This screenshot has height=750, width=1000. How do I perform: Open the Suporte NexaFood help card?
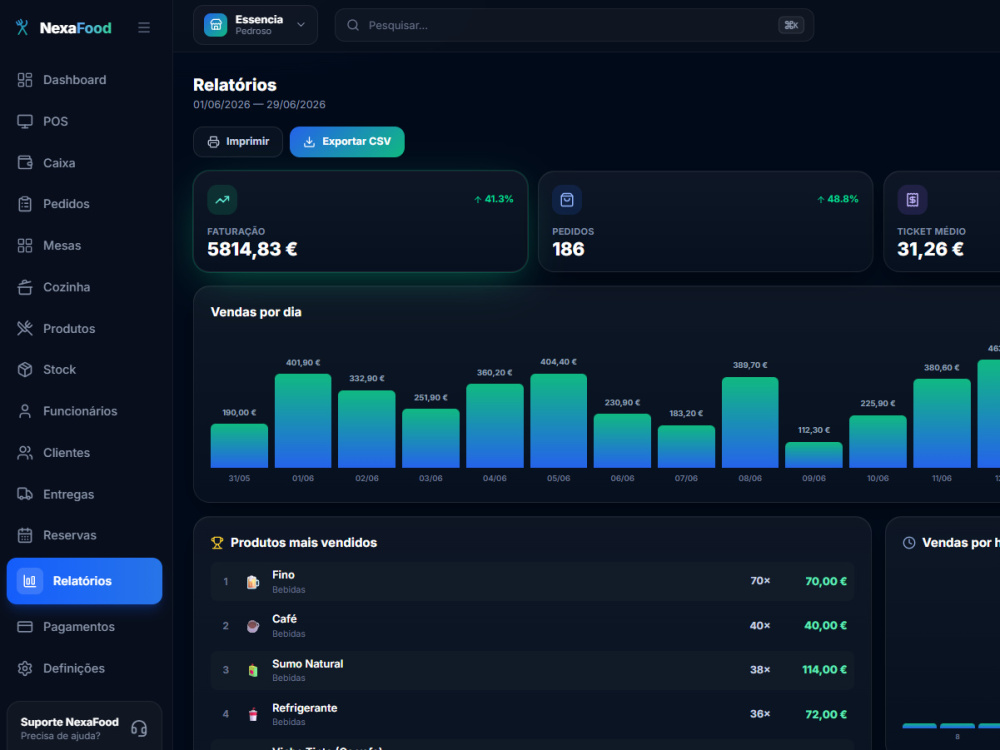[84, 727]
